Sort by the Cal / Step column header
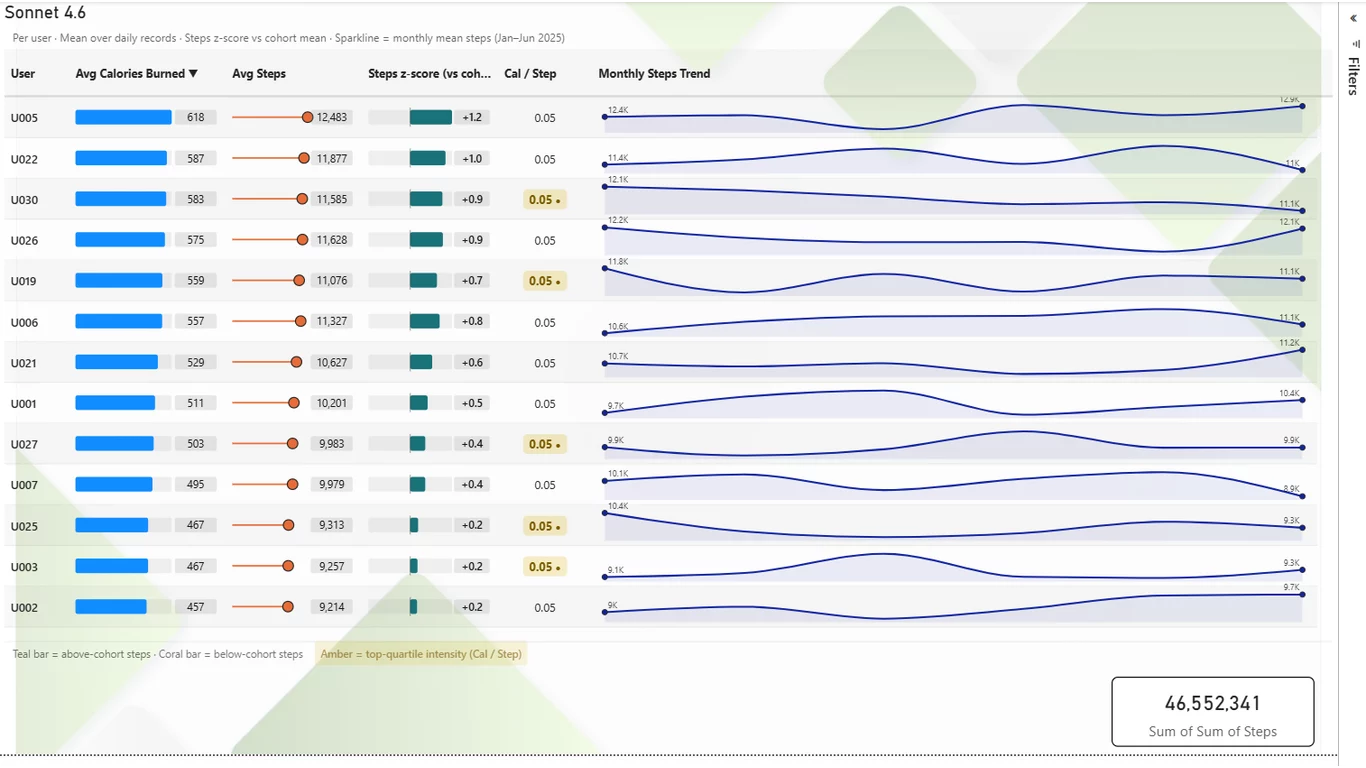This screenshot has width=1366, height=768. (x=530, y=74)
